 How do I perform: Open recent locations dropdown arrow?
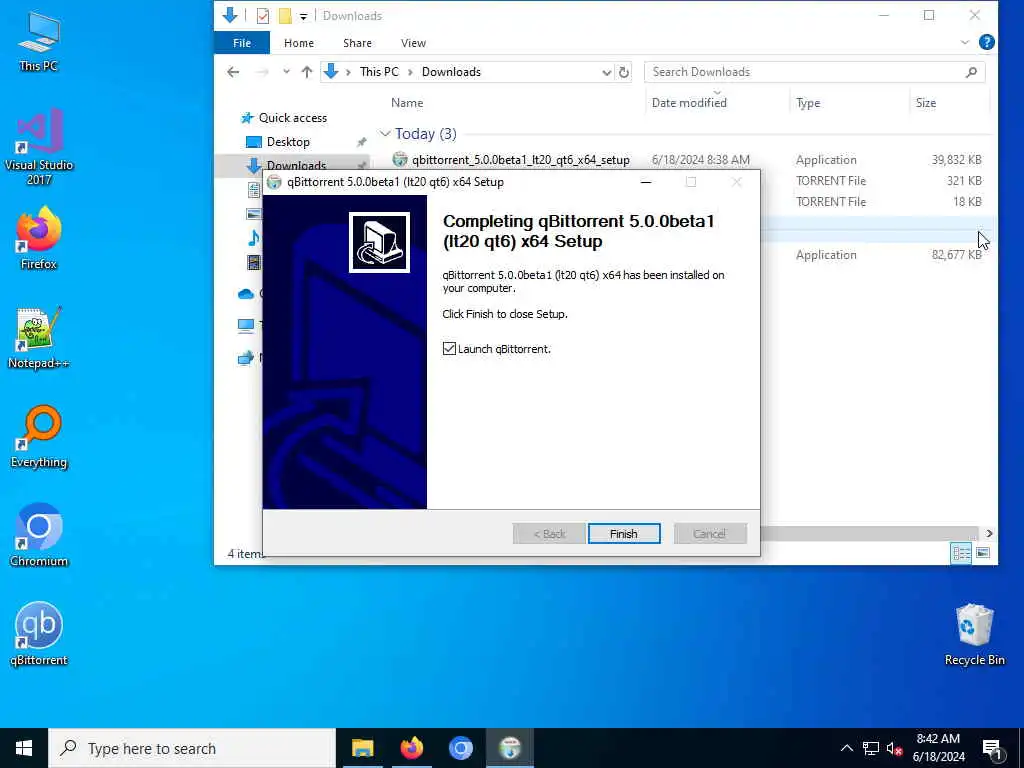point(286,72)
